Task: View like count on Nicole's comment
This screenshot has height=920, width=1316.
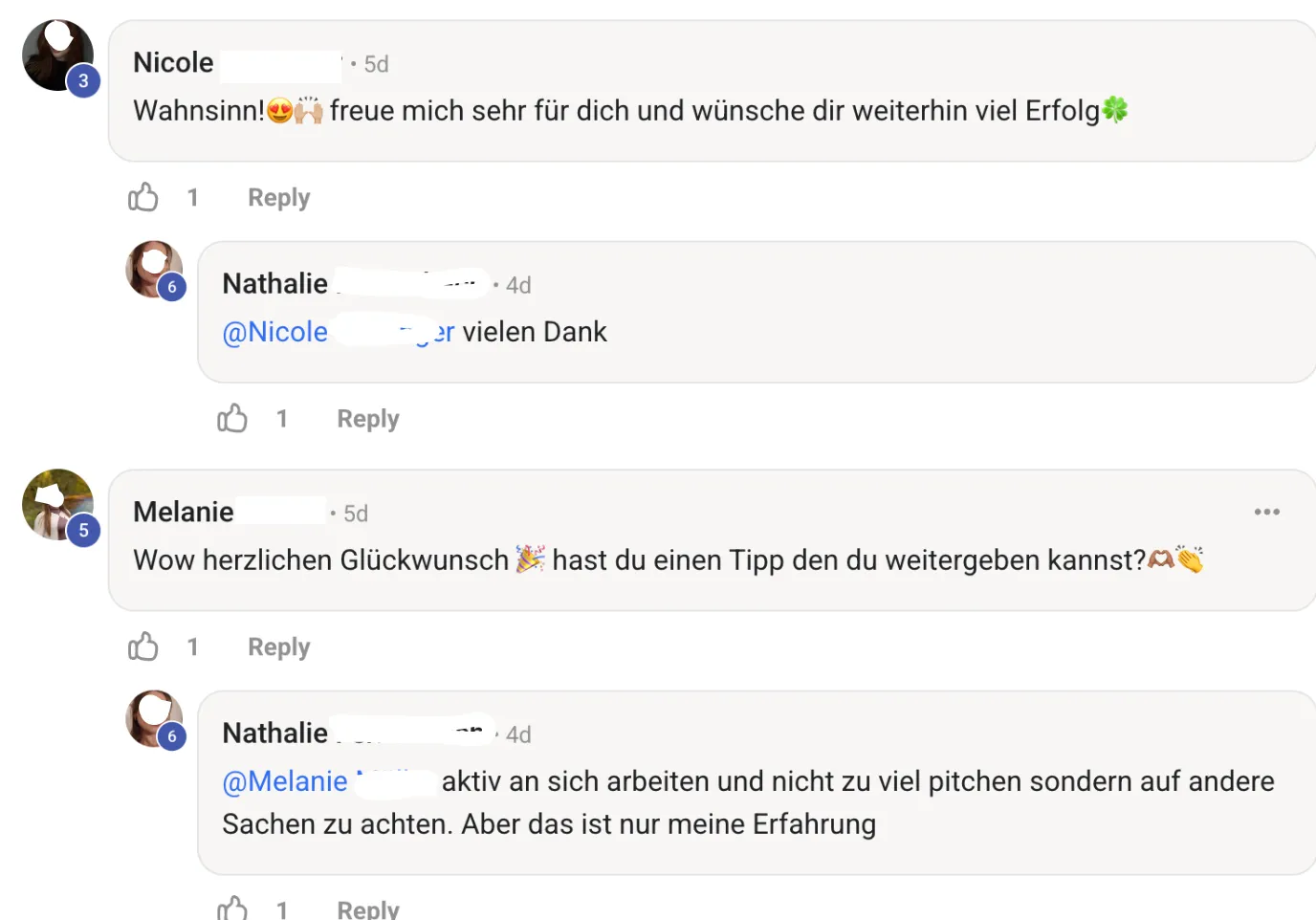Action: pos(193,197)
